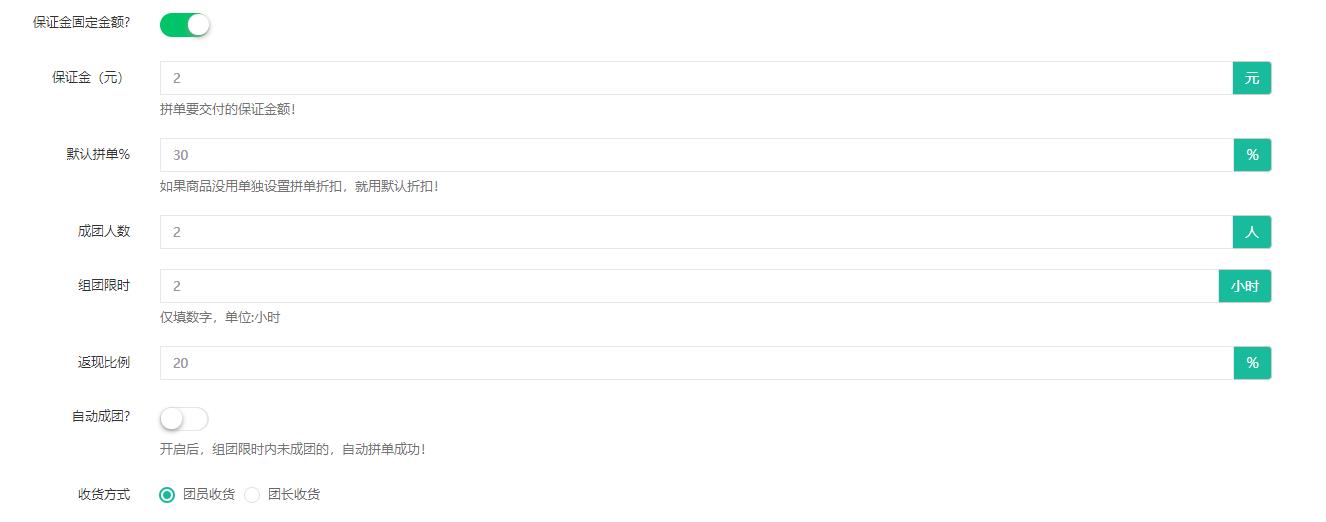Click the green 元 unit addon
Image resolution: width=1326 pixels, height=522 pixels.
point(1252,78)
